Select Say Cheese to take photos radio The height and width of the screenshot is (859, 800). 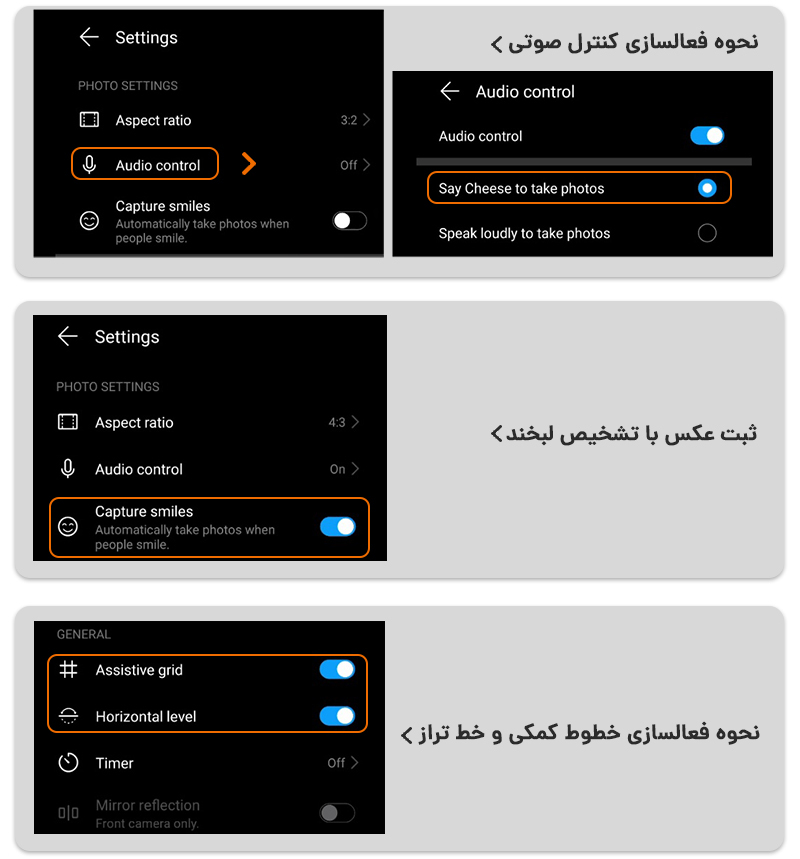[707, 188]
